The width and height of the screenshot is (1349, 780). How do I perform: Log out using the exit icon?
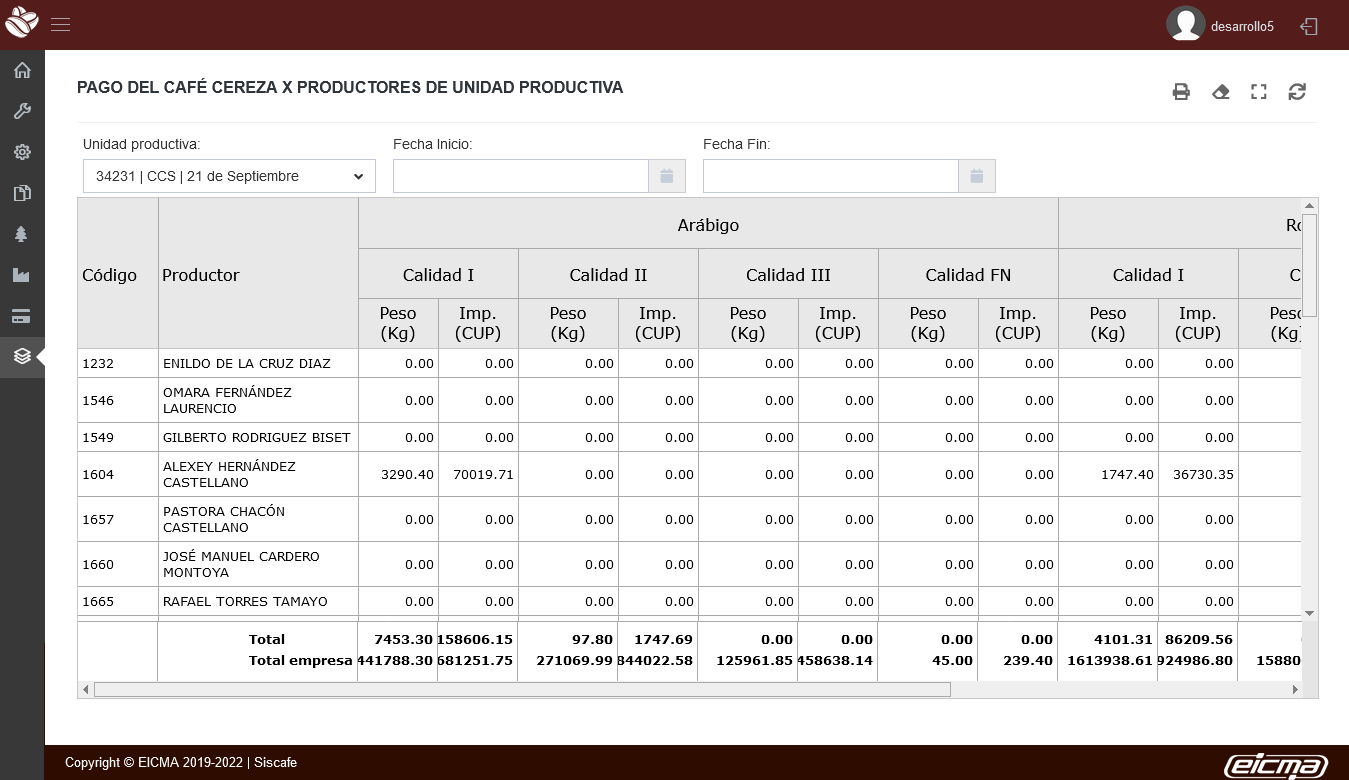click(1309, 26)
